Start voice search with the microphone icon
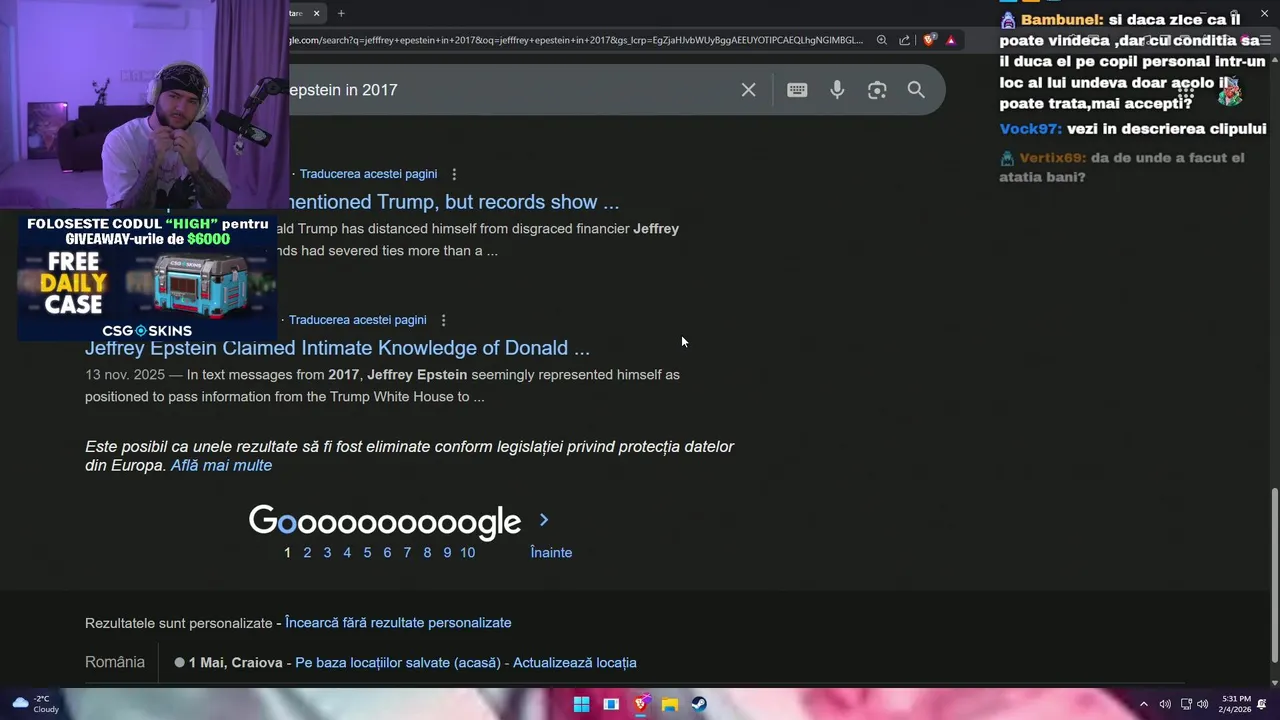The height and width of the screenshot is (720, 1280). point(837,90)
